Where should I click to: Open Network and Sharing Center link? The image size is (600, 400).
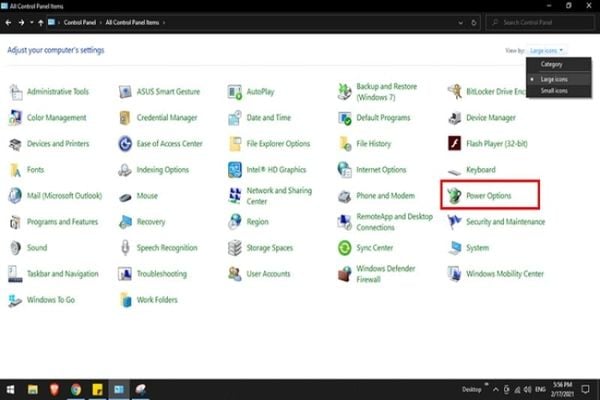[279, 196]
